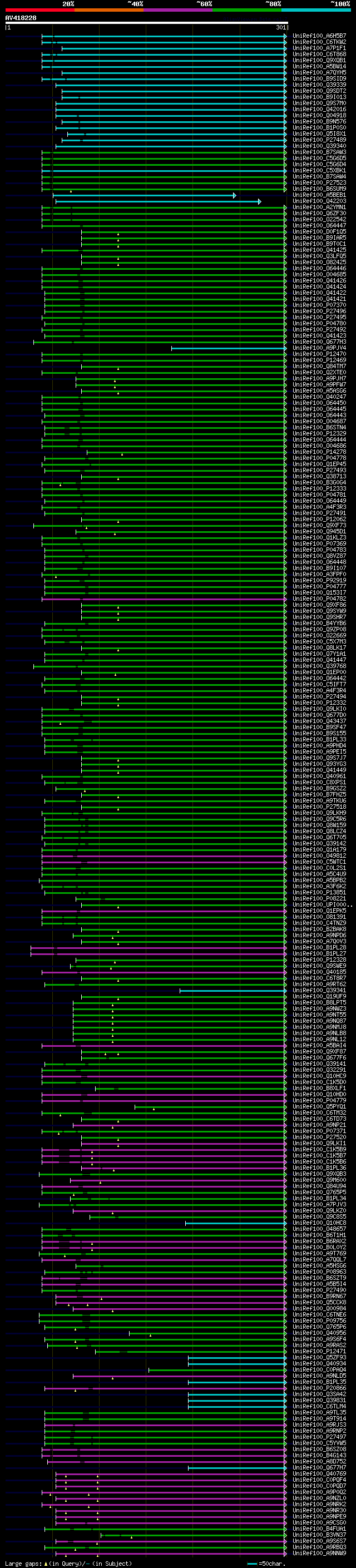Click the orange ~40% identity legend segment
The height and width of the screenshot is (1568, 356).
click(109, 10)
